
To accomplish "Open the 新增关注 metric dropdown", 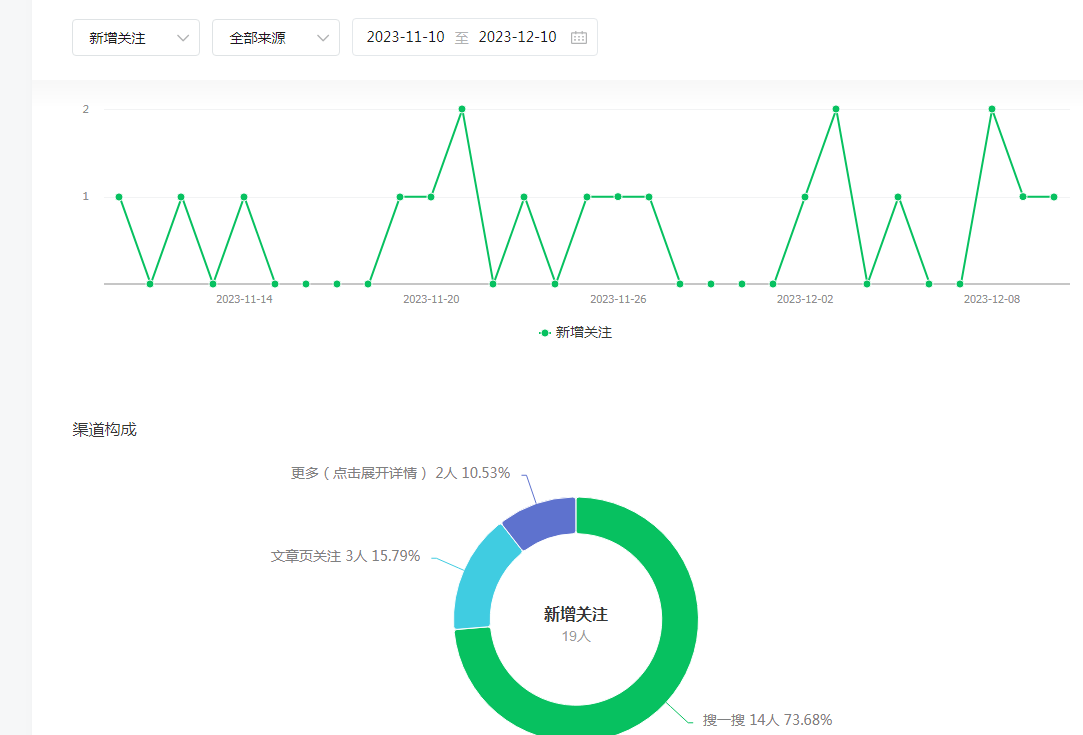I will click(135, 37).
